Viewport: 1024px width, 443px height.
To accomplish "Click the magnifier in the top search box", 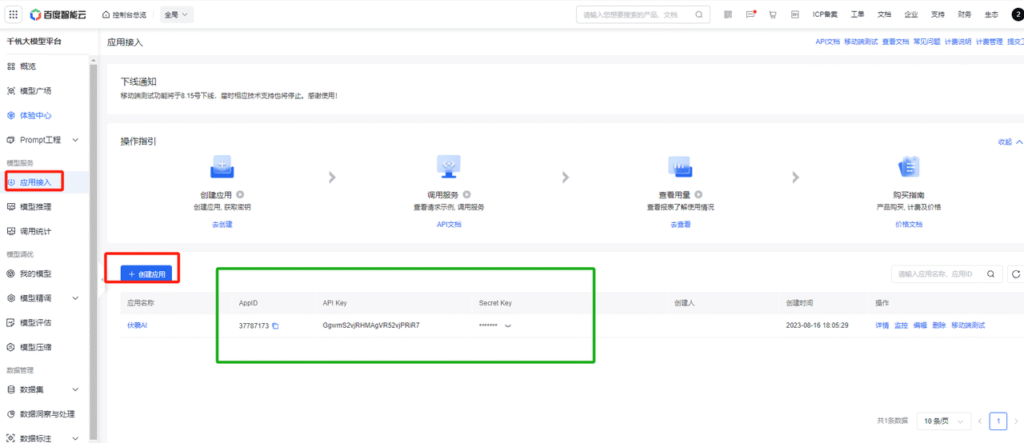I will tap(699, 14).
